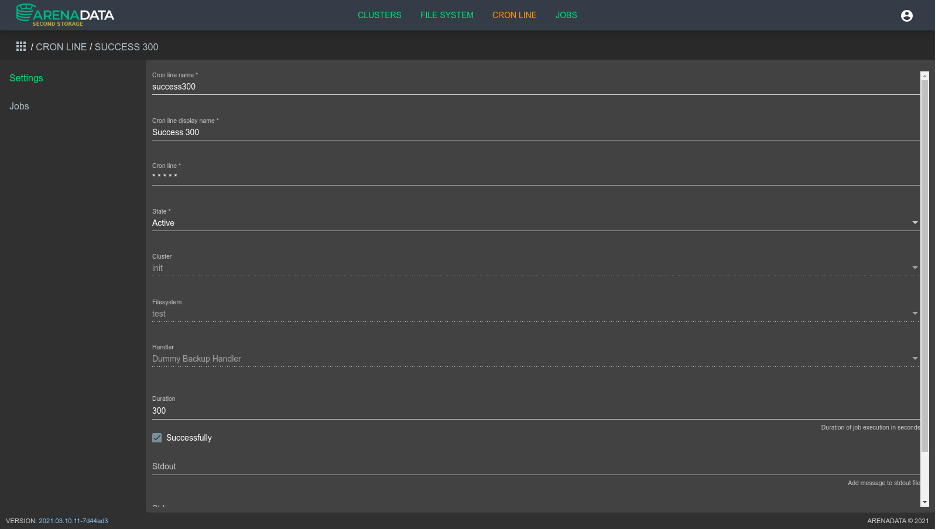Click the Stdout input field
The image size is (936, 530).
535,466
